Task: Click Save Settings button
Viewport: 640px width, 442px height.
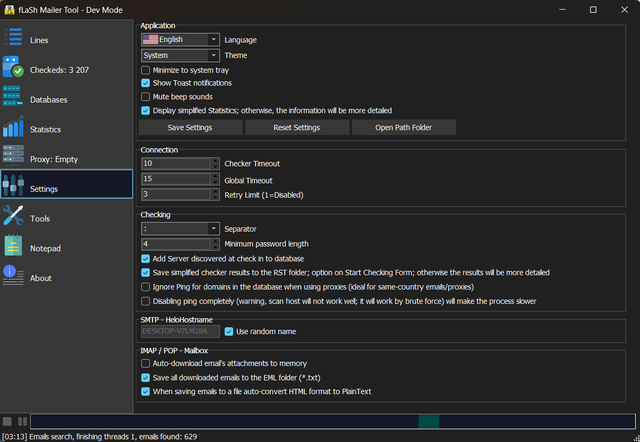Action: (190, 127)
